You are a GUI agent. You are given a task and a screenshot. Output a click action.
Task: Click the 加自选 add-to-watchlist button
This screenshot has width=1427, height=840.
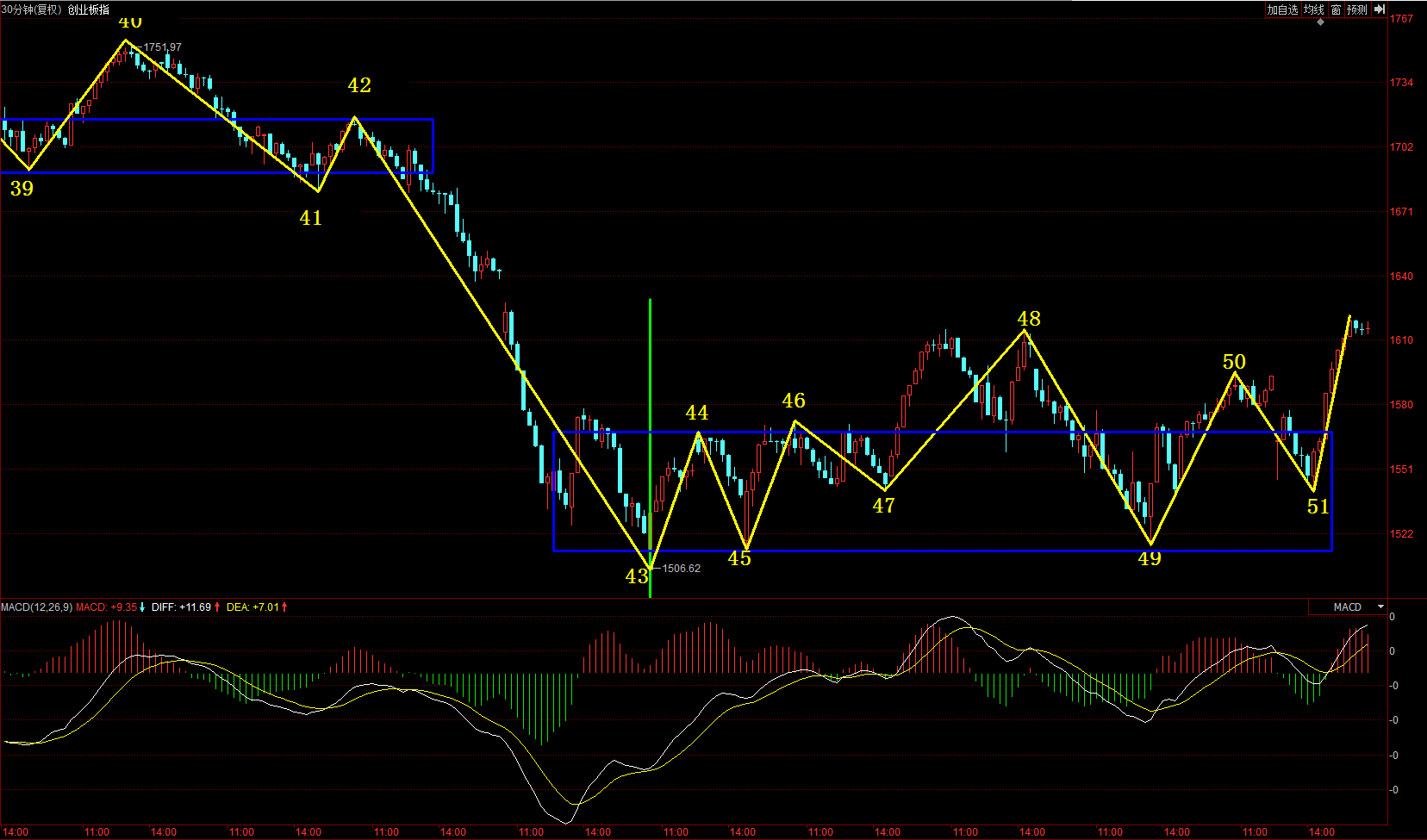(1282, 9)
